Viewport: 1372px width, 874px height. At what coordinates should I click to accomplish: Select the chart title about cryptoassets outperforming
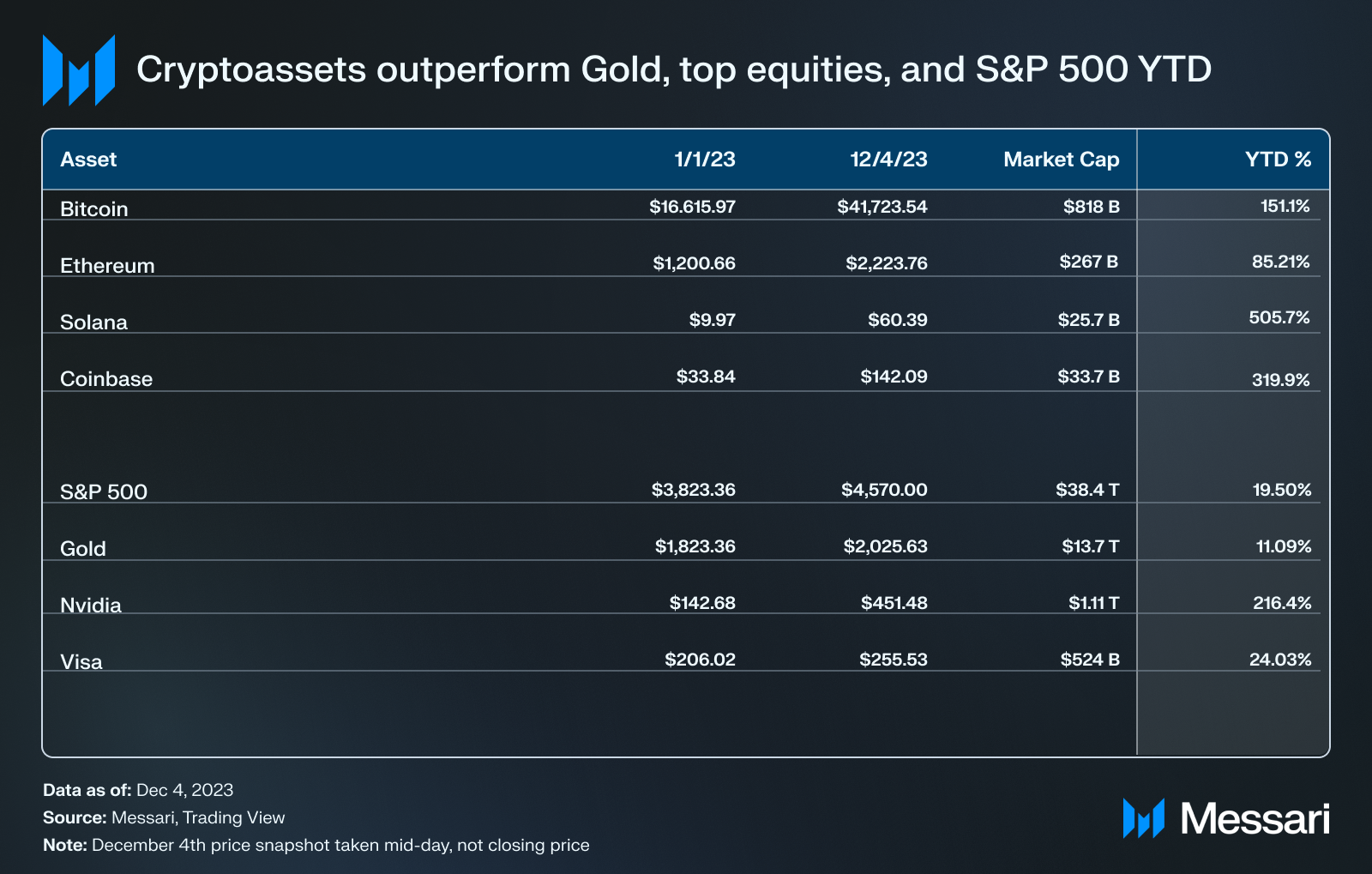point(674,69)
